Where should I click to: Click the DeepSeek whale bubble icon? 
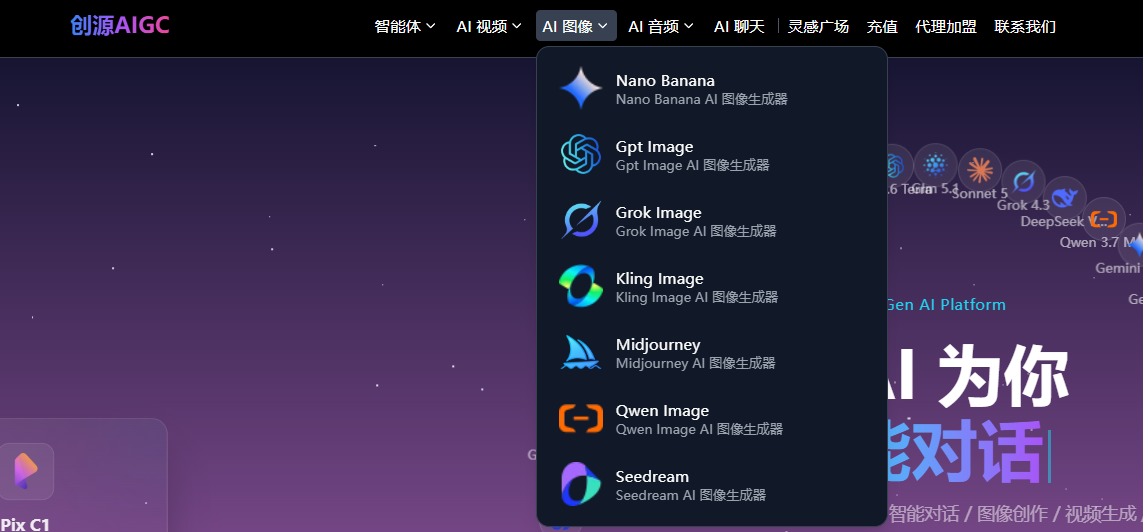(x=1064, y=197)
